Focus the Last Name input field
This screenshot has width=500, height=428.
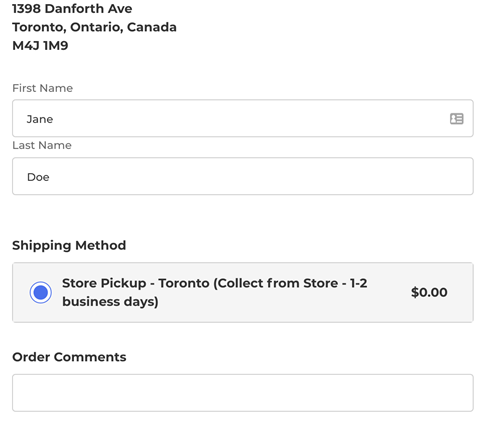243,176
